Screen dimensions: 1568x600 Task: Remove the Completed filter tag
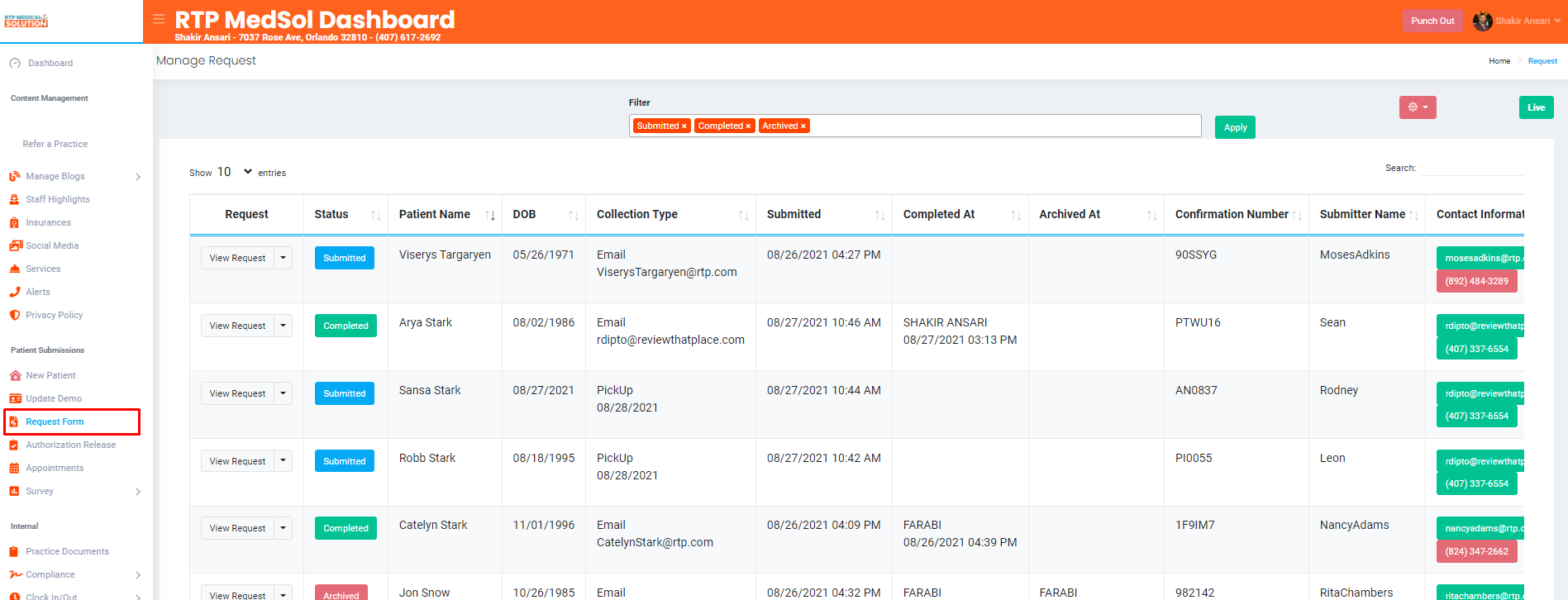click(x=749, y=126)
